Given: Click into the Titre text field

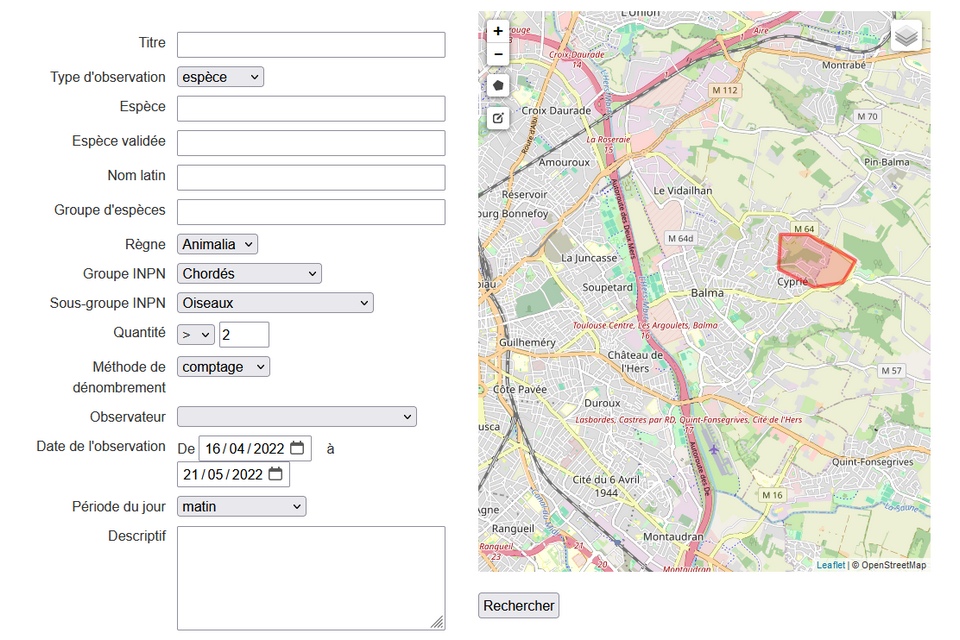Looking at the screenshot, I should [x=311, y=45].
